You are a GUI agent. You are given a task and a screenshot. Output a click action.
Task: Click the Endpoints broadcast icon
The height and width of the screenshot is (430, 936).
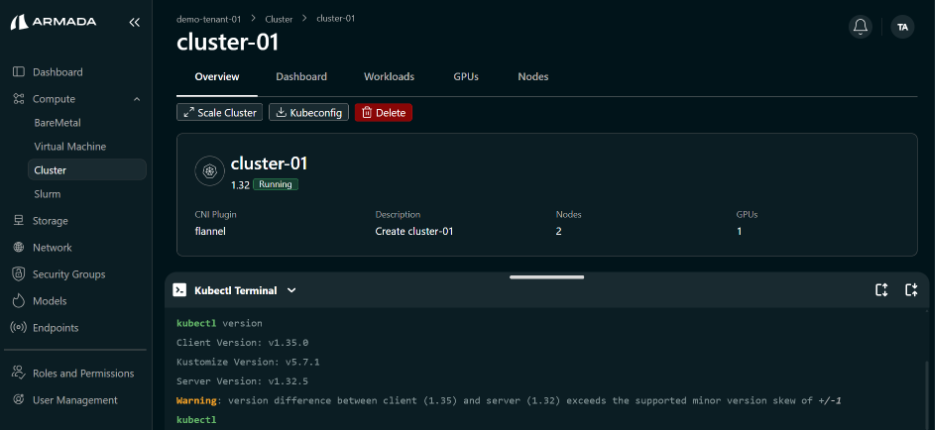click(x=19, y=327)
